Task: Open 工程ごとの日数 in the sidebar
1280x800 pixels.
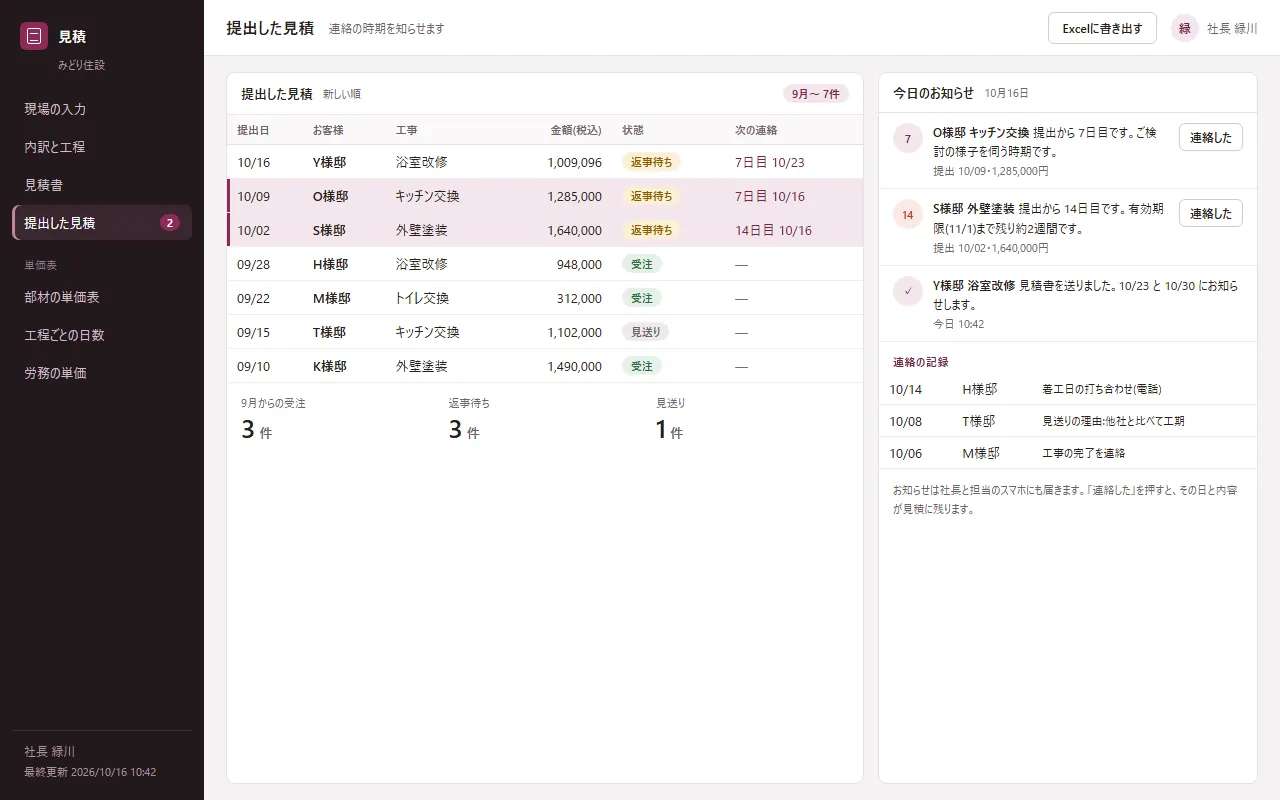Action: coord(102,335)
